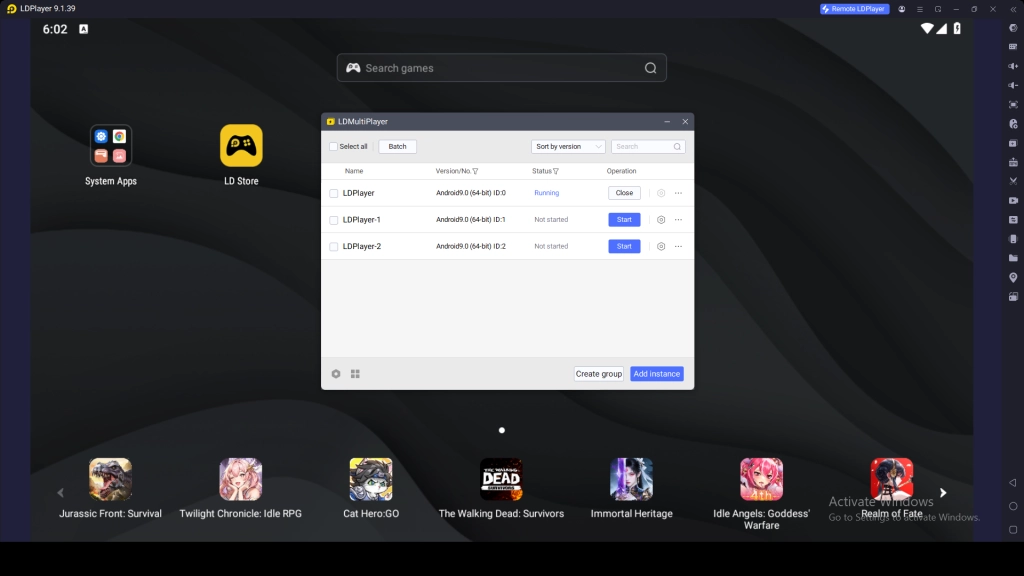The image size is (1024, 576).
Task: Click the Batch button
Action: point(397,146)
